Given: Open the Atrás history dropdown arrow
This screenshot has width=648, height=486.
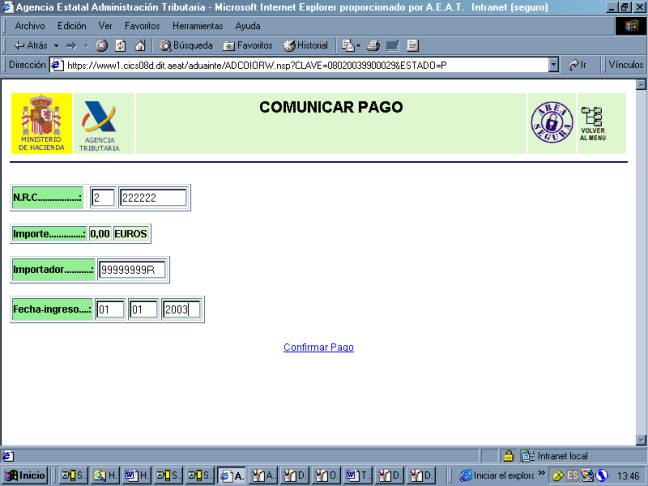Looking at the screenshot, I should pyautogui.click(x=55, y=45).
